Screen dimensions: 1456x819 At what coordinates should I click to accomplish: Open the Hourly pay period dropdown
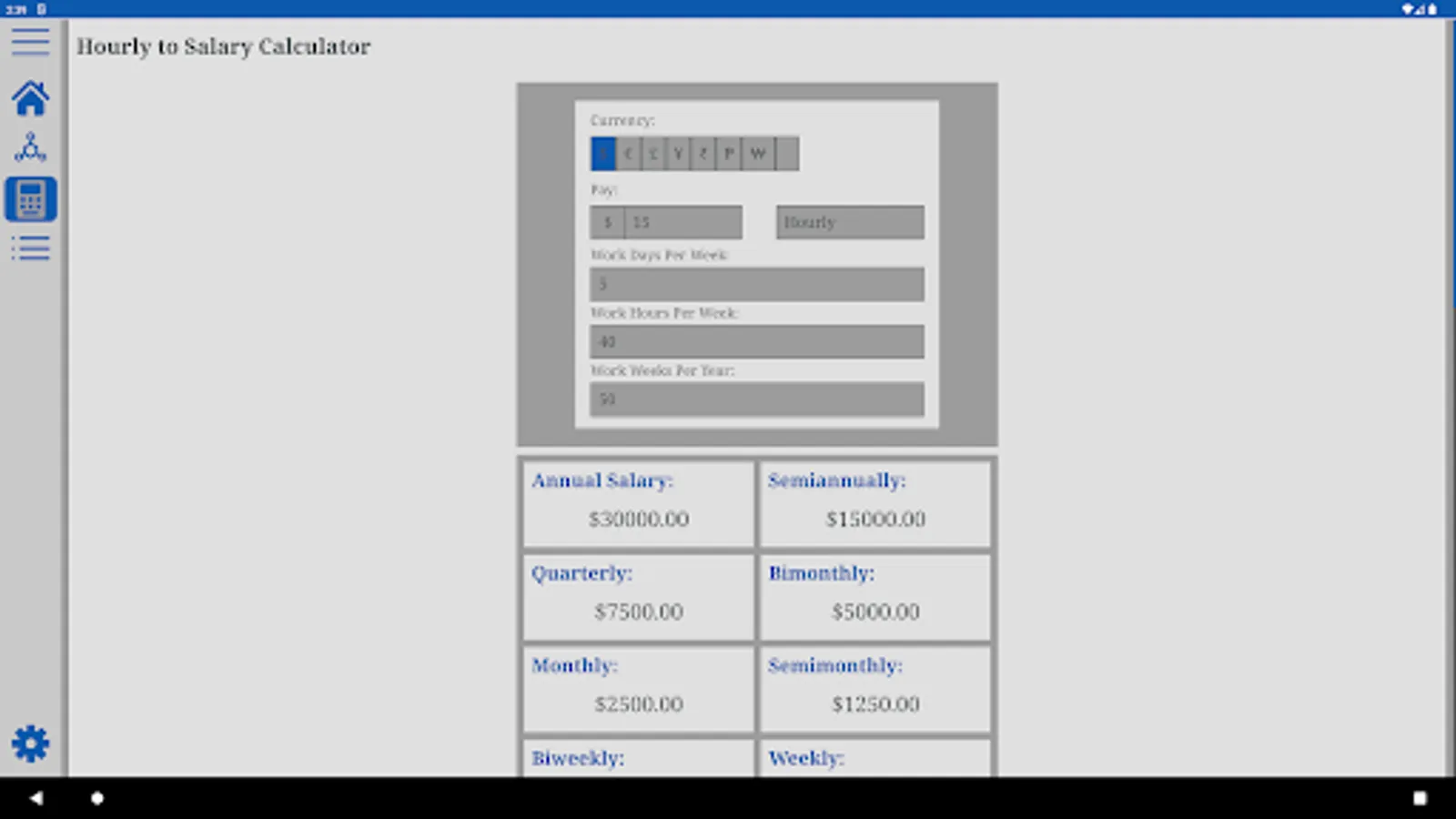[x=849, y=221]
